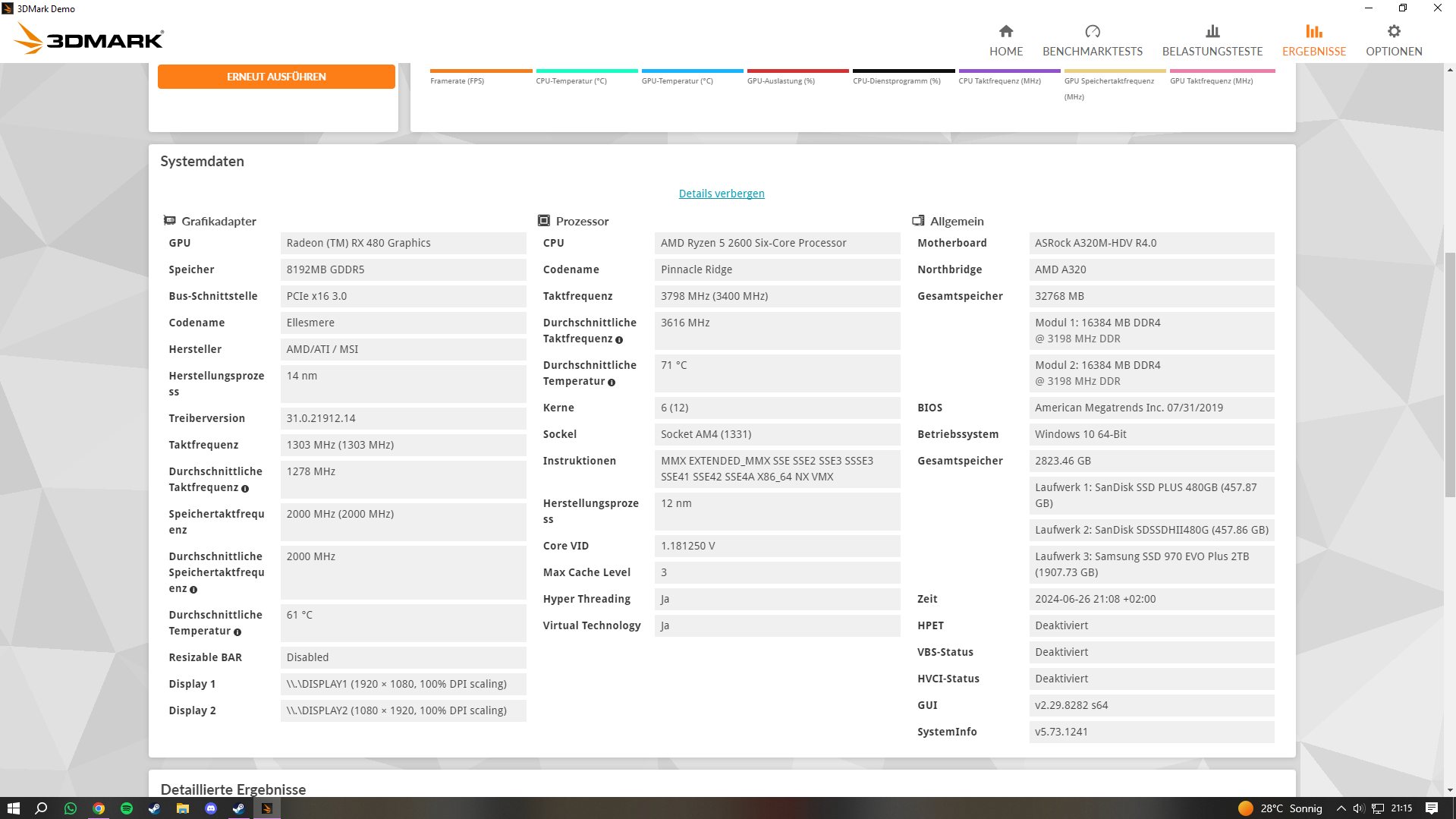The height and width of the screenshot is (819, 1456).
Task: Click 3DMark taskbar icon
Action: (x=266, y=808)
